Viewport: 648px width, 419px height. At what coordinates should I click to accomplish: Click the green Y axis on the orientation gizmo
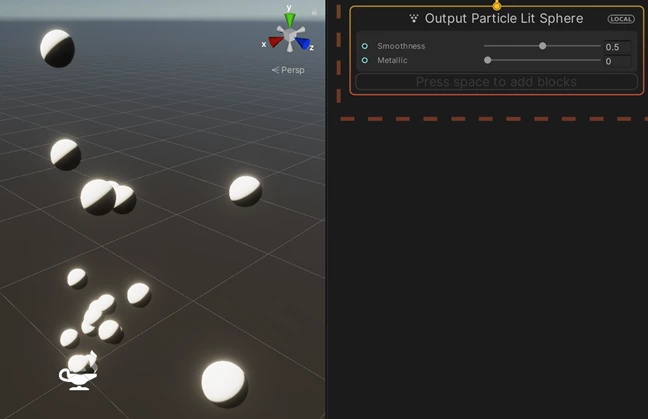(290, 19)
